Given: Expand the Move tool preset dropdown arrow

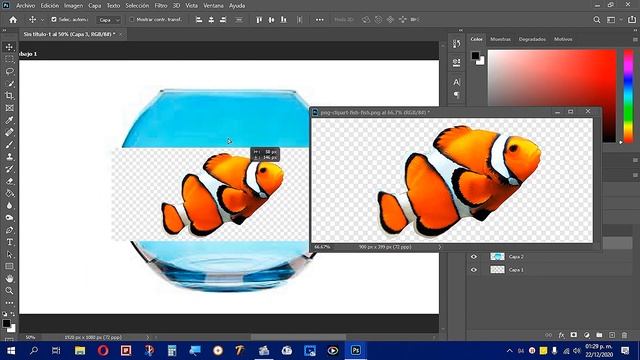Looking at the screenshot, I should (42, 20).
